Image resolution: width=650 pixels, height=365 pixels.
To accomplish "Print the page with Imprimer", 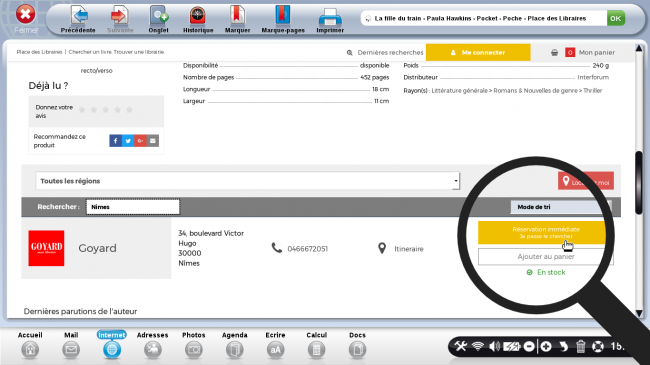I will tap(330, 19).
